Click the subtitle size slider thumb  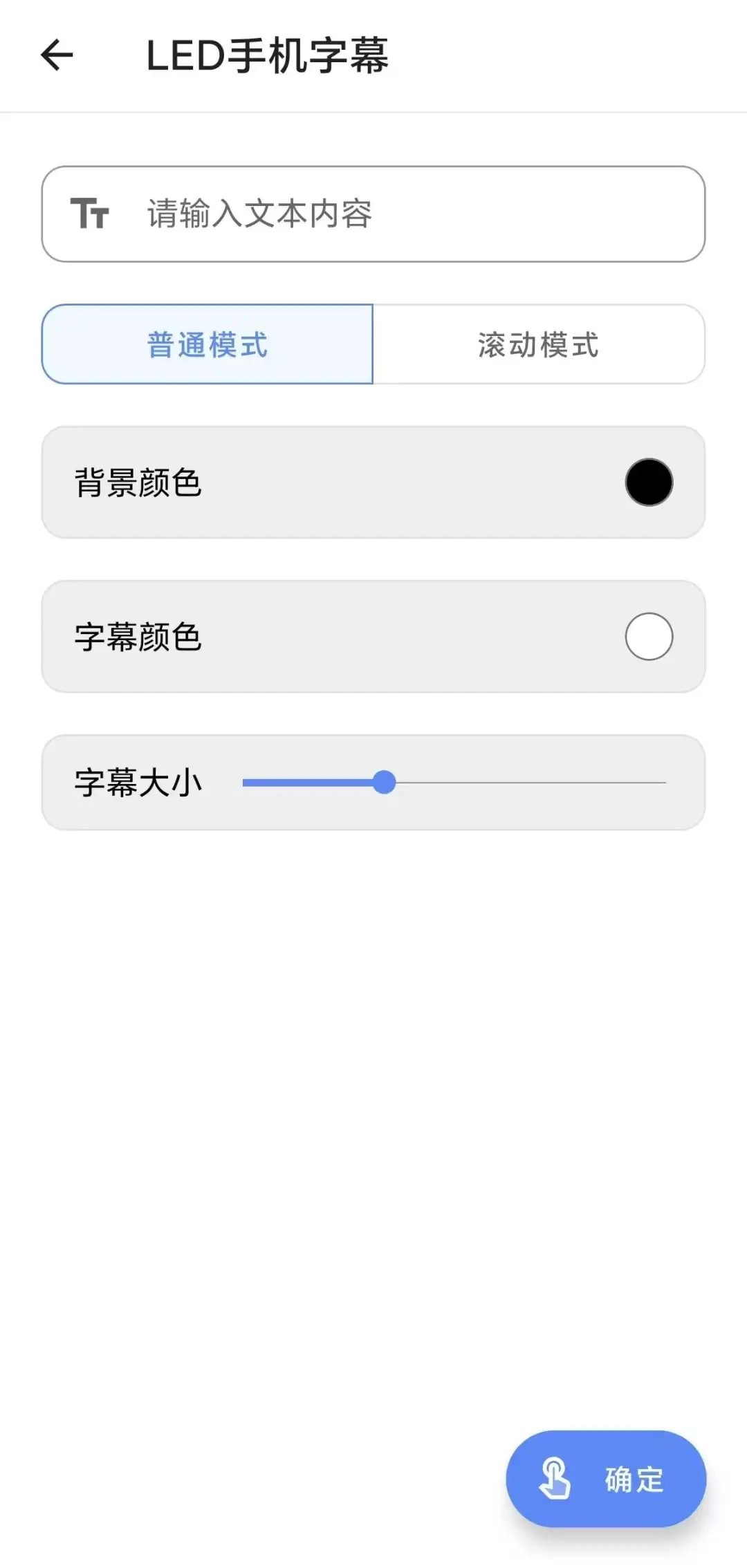click(x=384, y=783)
